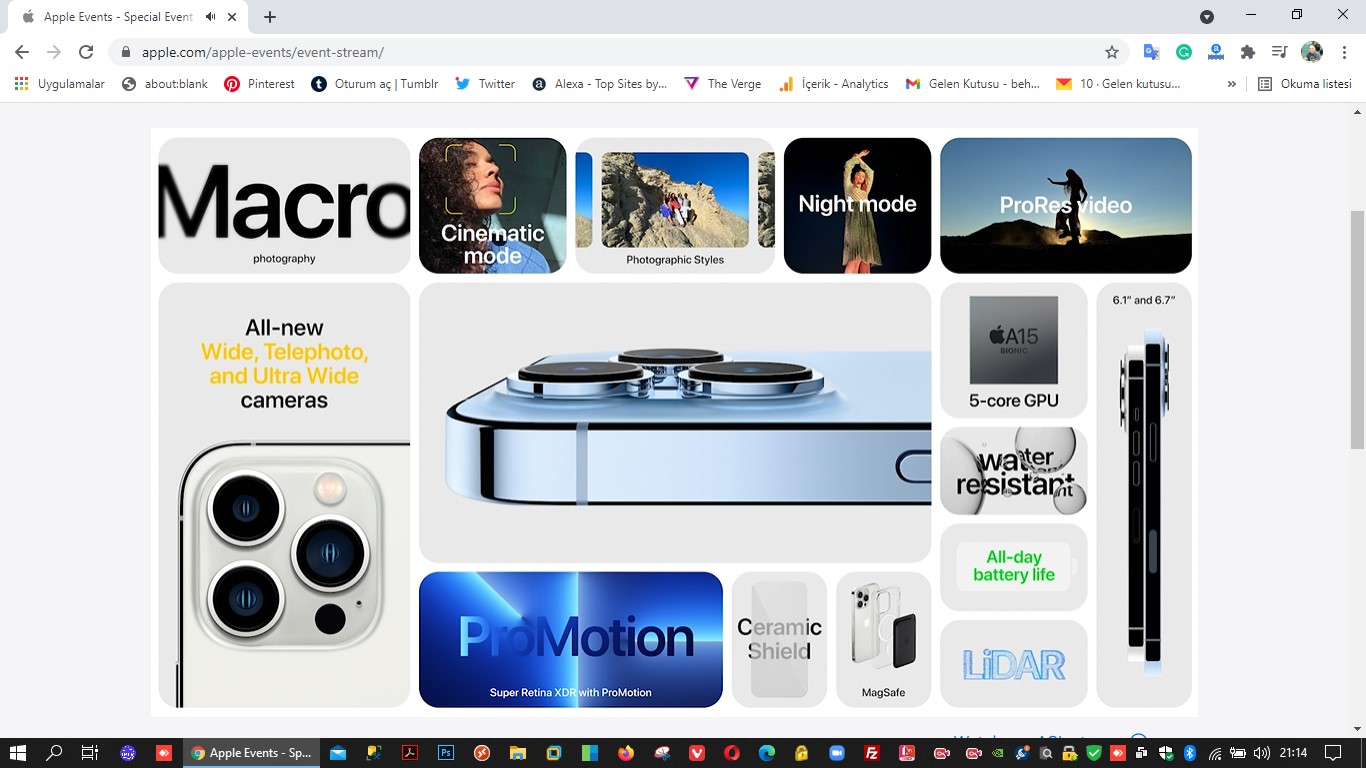
Task: Open the İçerik - Analytics bookmark
Action: pyautogui.click(x=834, y=84)
